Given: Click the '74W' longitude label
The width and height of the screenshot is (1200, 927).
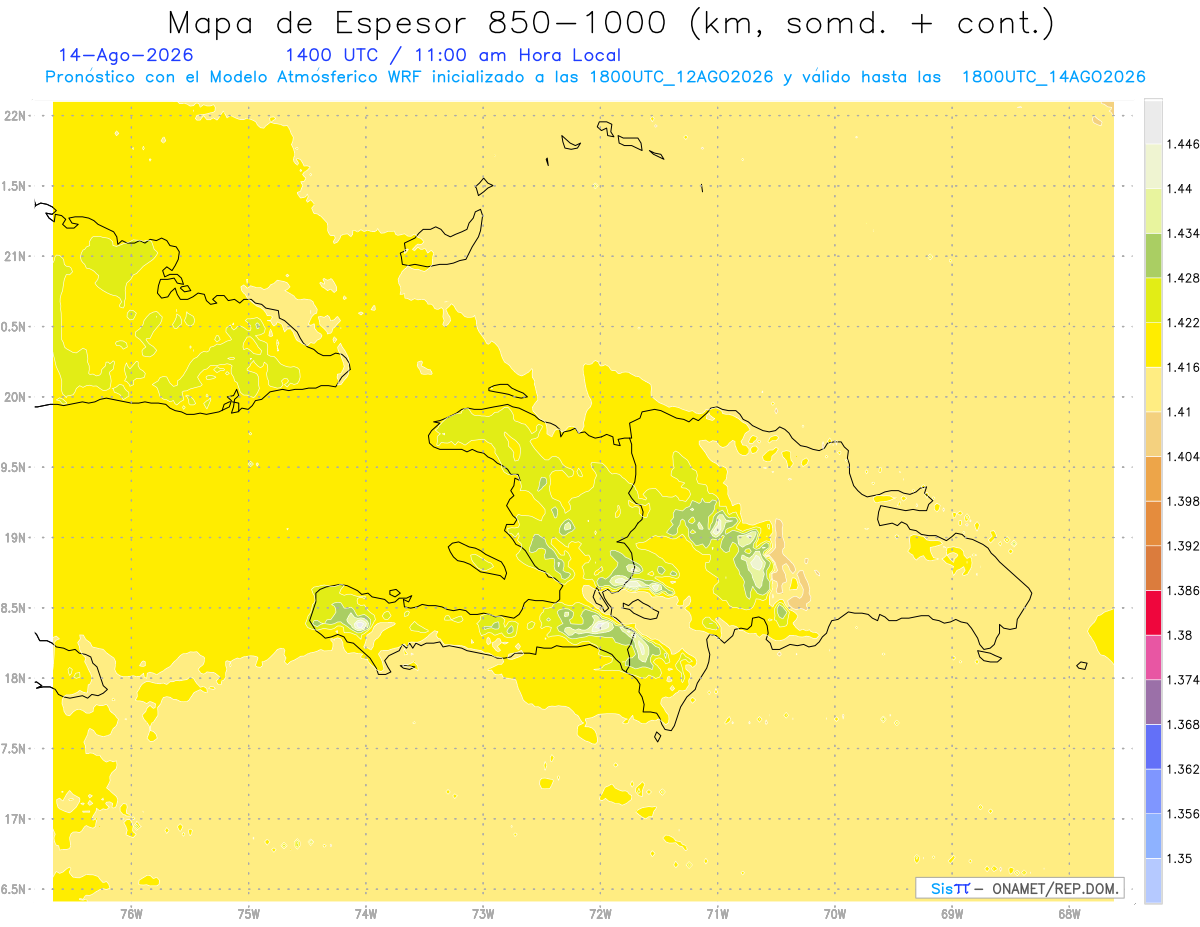Looking at the screenshot, I should click(366, 914).
